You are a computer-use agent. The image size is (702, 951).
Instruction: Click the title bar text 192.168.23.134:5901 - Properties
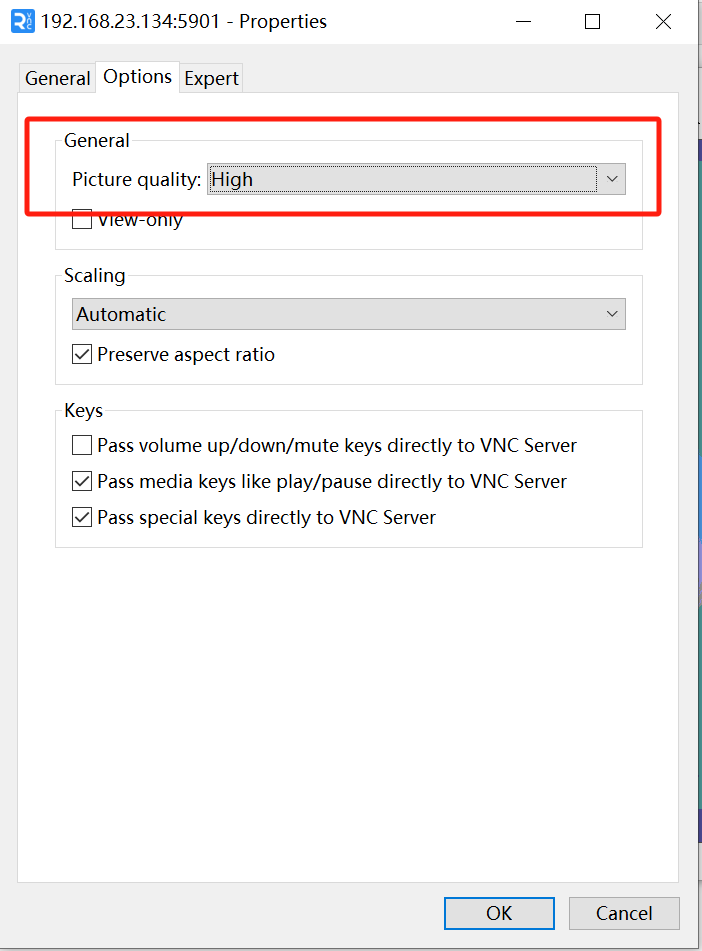tap(184, 22)
